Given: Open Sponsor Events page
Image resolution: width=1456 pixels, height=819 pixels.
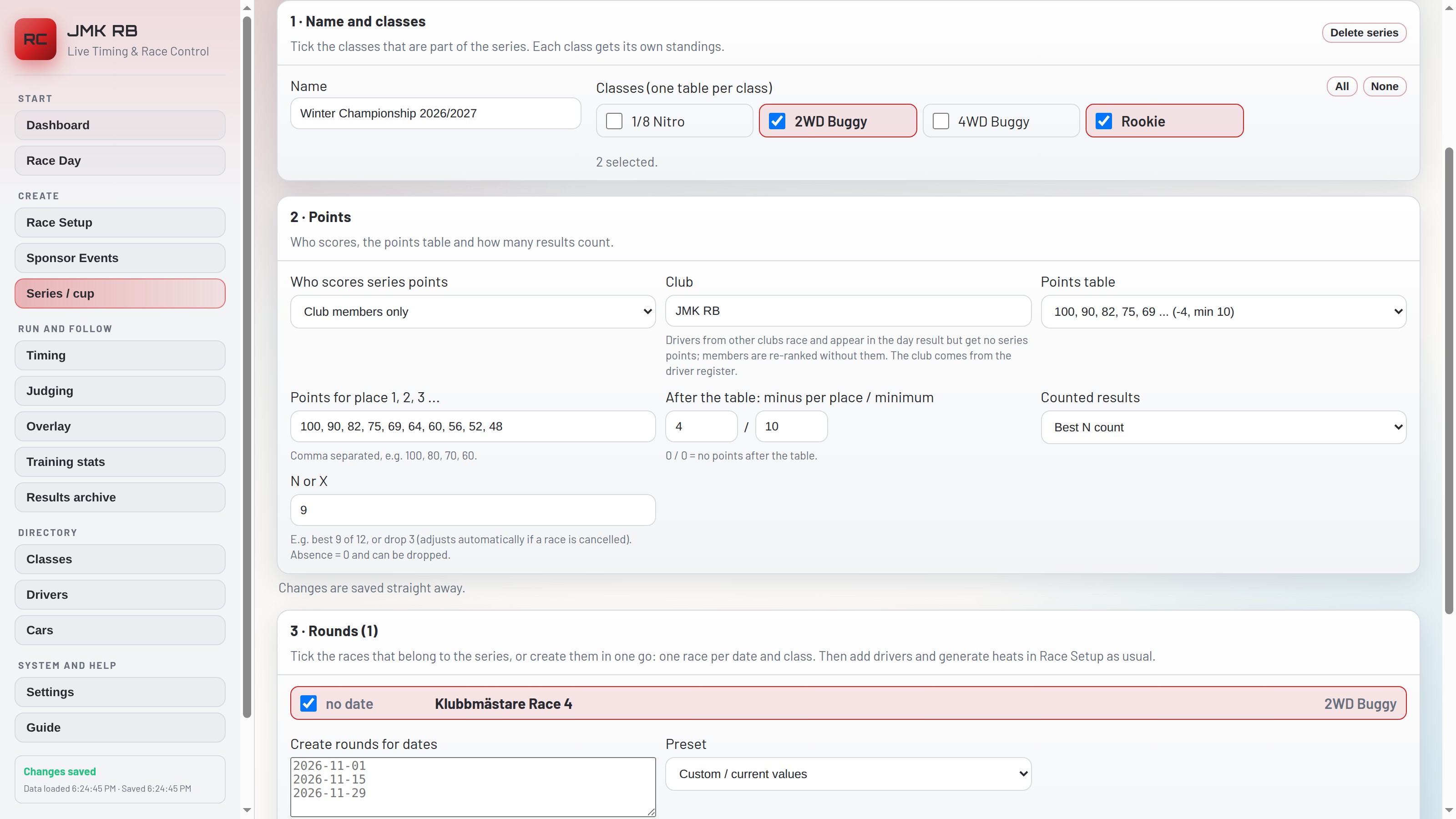Looking at the screenshot, I should [x=120, y=258].
